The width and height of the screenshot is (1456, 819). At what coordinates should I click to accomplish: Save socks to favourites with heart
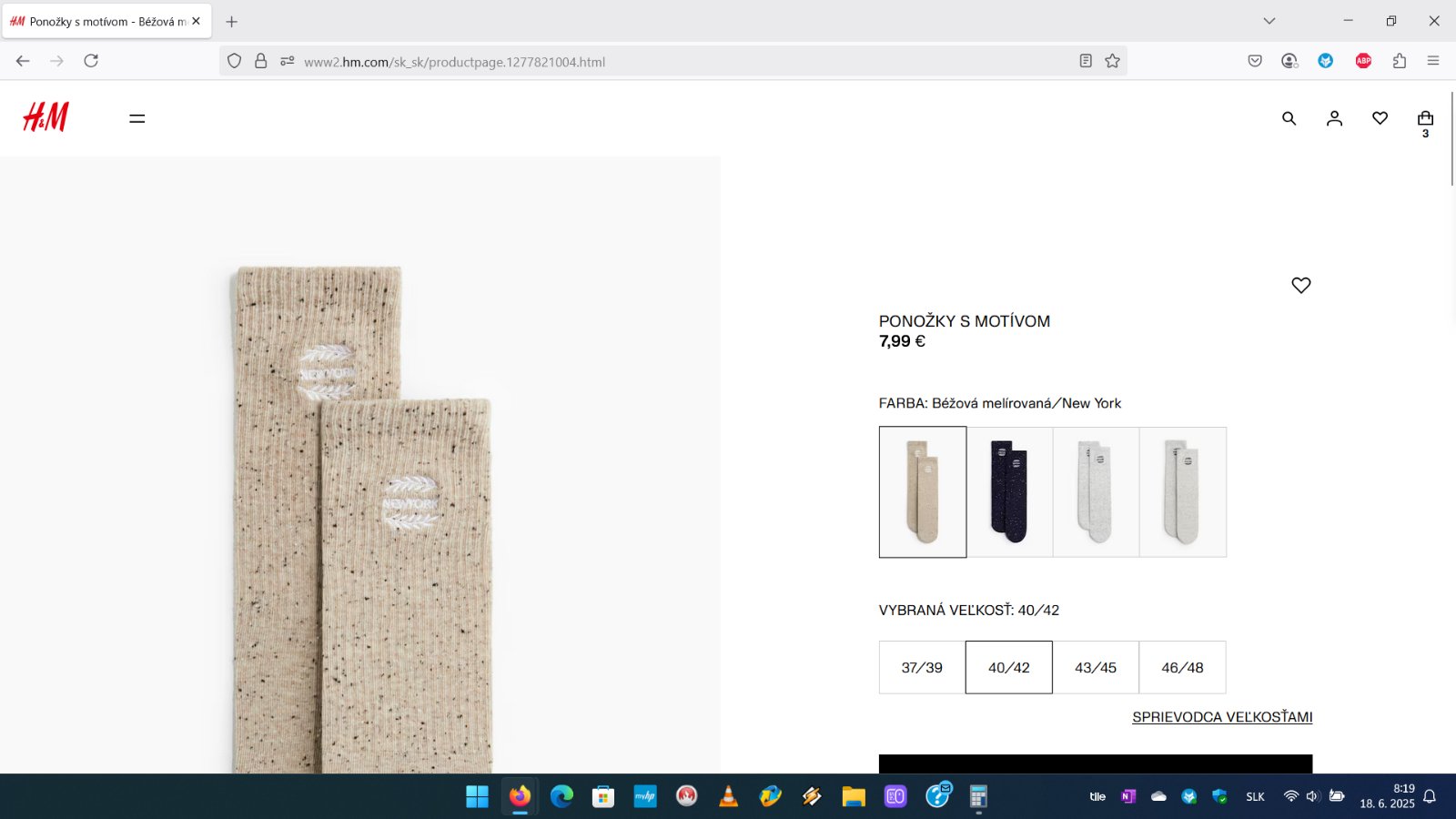(1300, 286)
